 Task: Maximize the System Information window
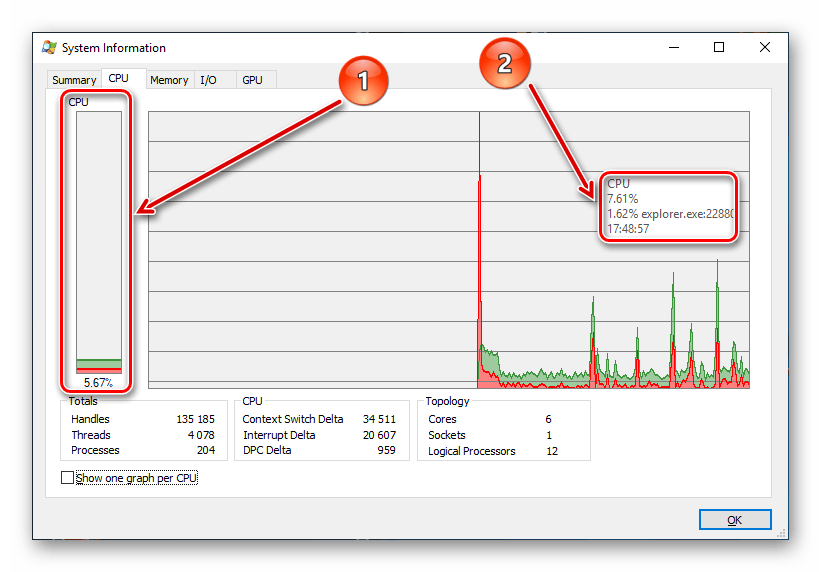[x=718, y=47]
